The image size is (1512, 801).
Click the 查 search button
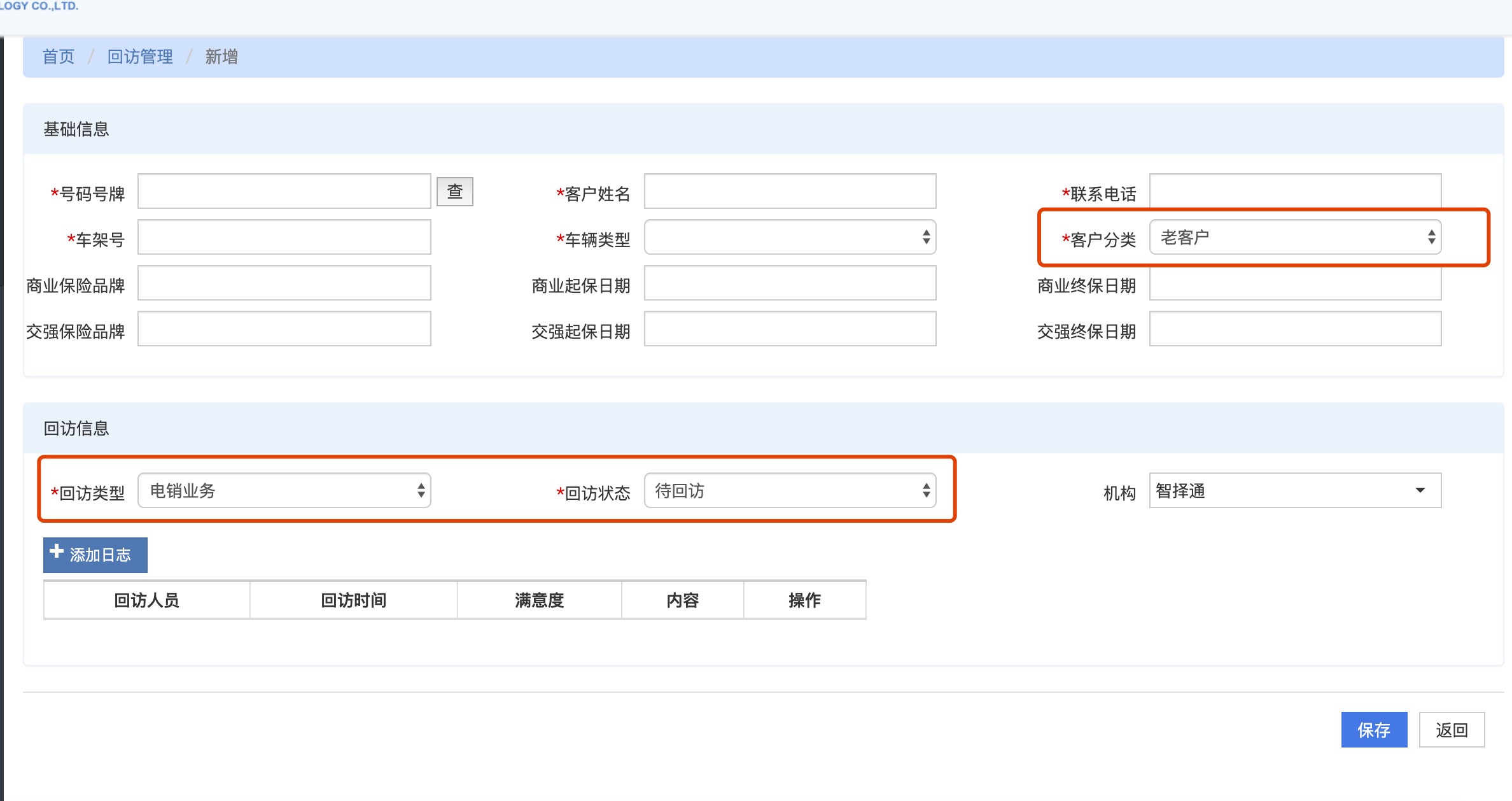click(454, 192)
